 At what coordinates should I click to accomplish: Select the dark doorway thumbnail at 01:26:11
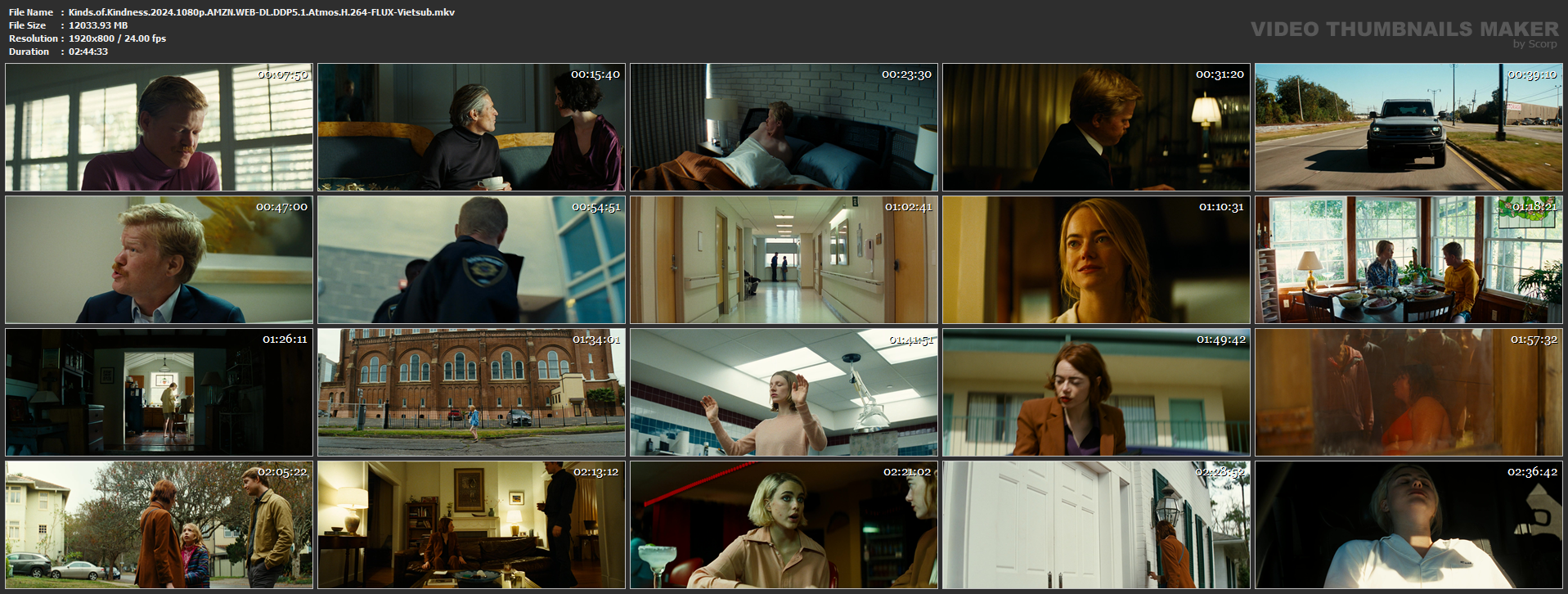click(159, 392)
